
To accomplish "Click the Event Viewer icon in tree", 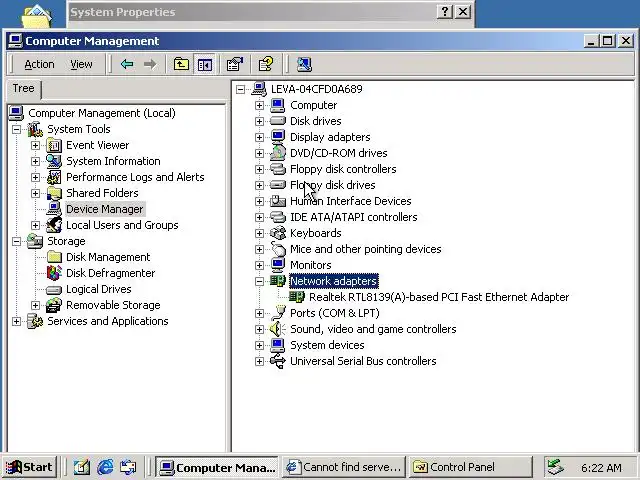I will point(54,145).
